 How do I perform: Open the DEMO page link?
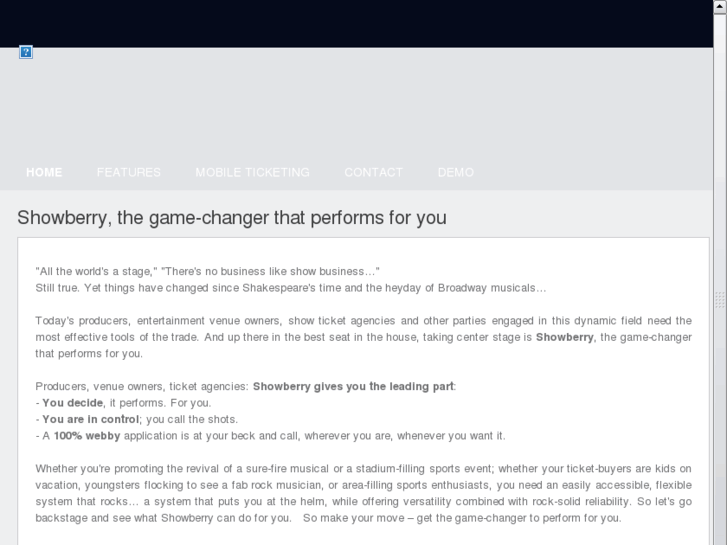point(456,173)
